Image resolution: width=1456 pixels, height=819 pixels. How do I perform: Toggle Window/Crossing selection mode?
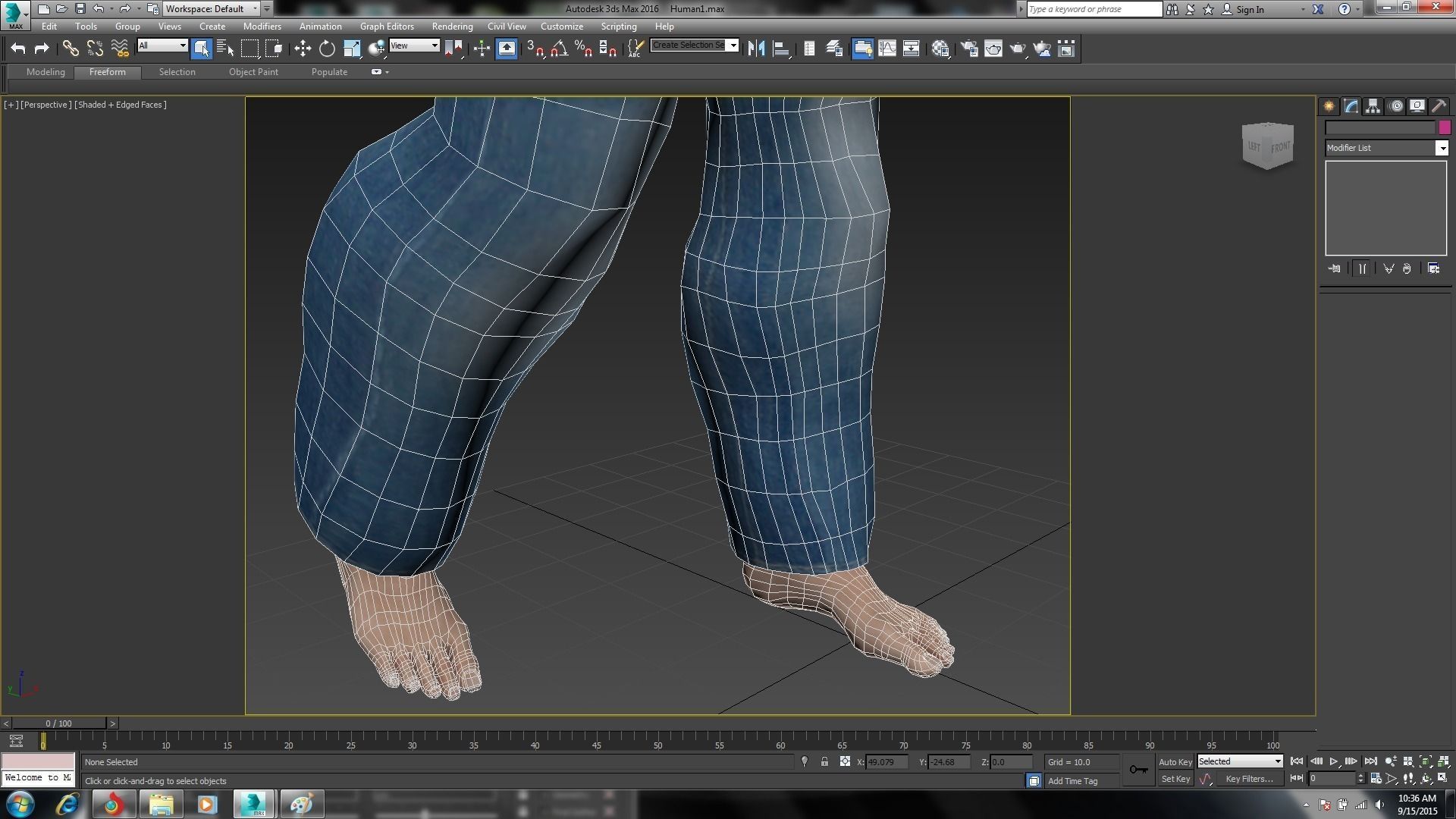[275, 49]
